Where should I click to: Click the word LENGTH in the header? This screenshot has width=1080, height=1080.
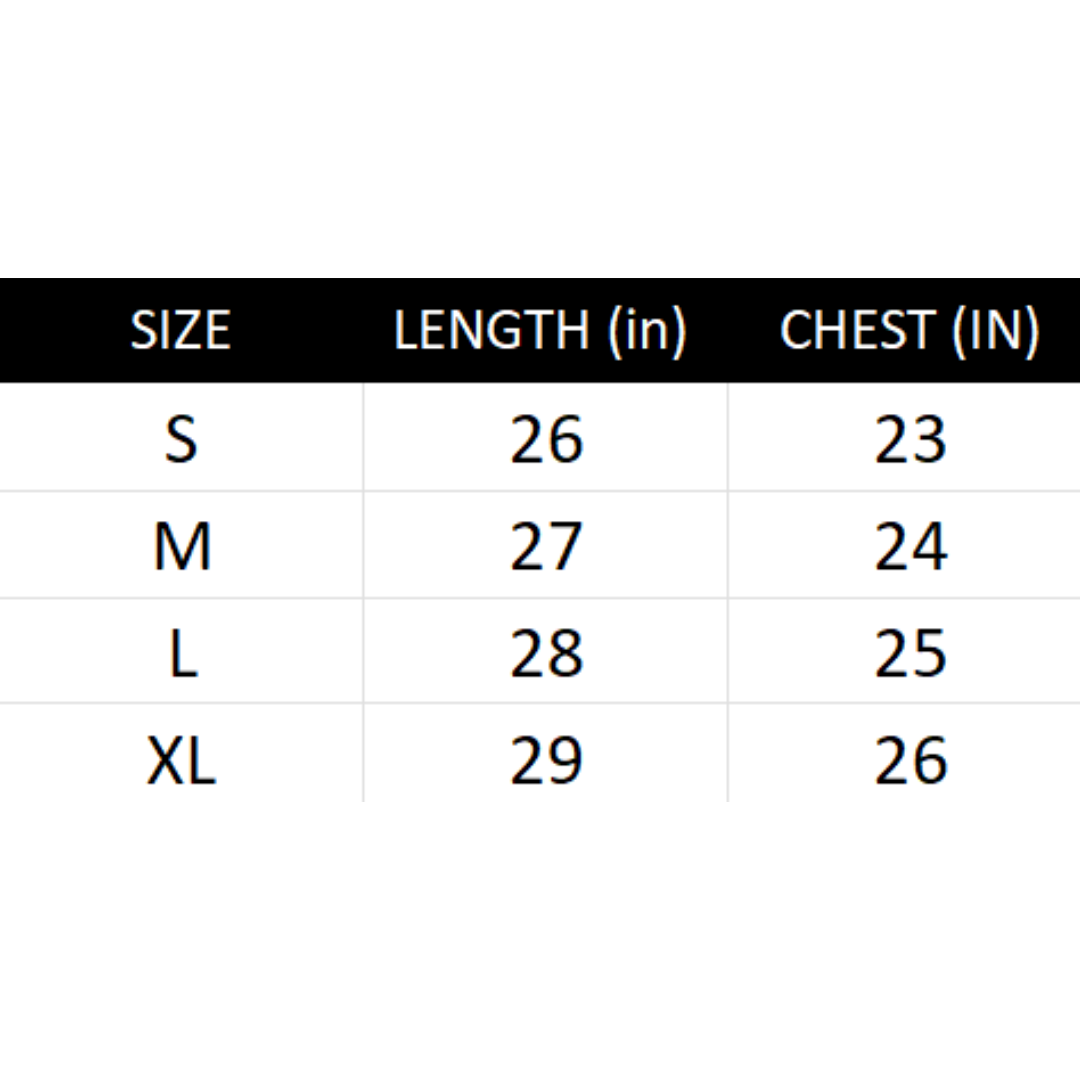pos(491,330)
